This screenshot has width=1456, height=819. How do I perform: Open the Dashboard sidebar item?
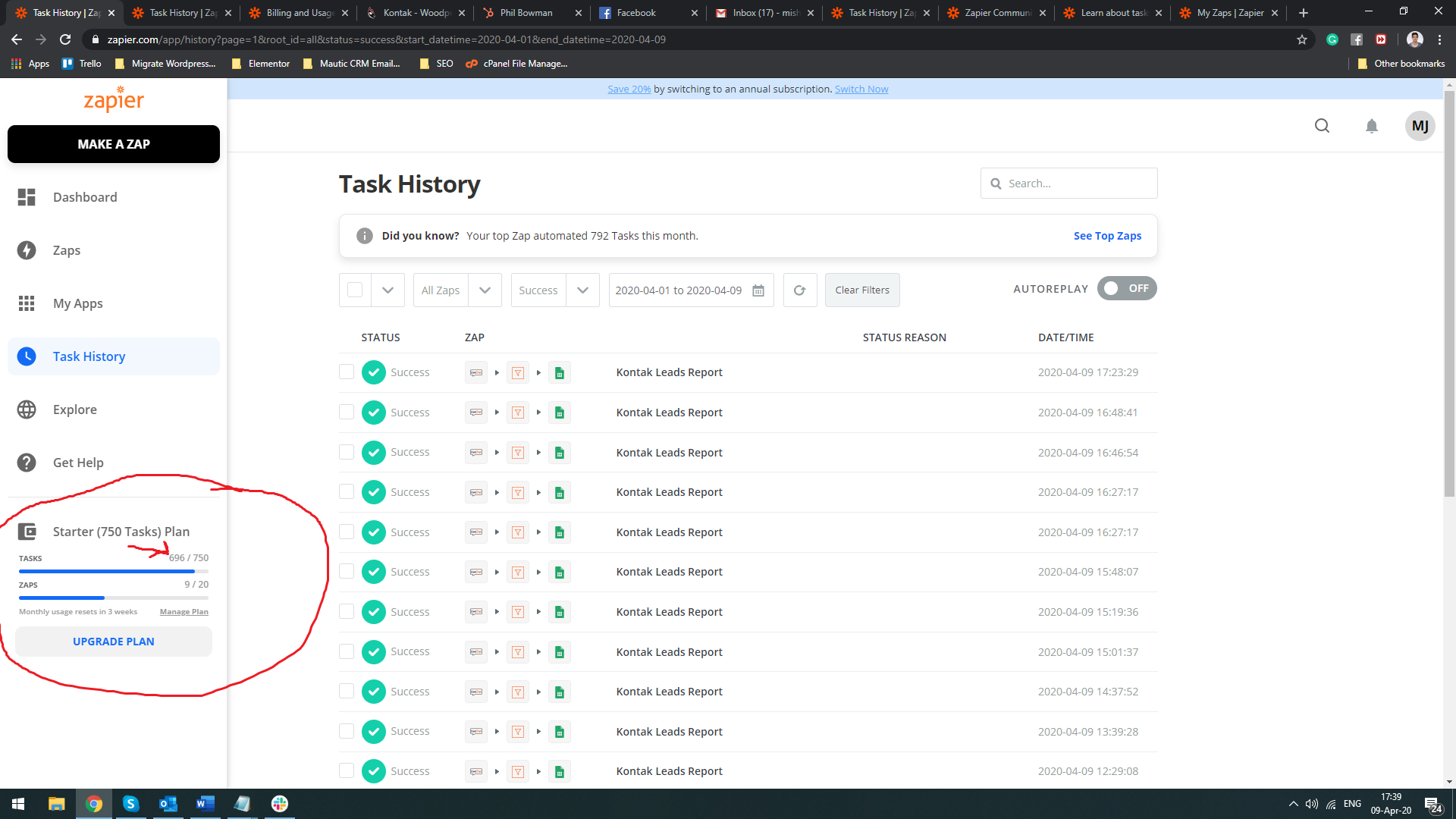114,197
